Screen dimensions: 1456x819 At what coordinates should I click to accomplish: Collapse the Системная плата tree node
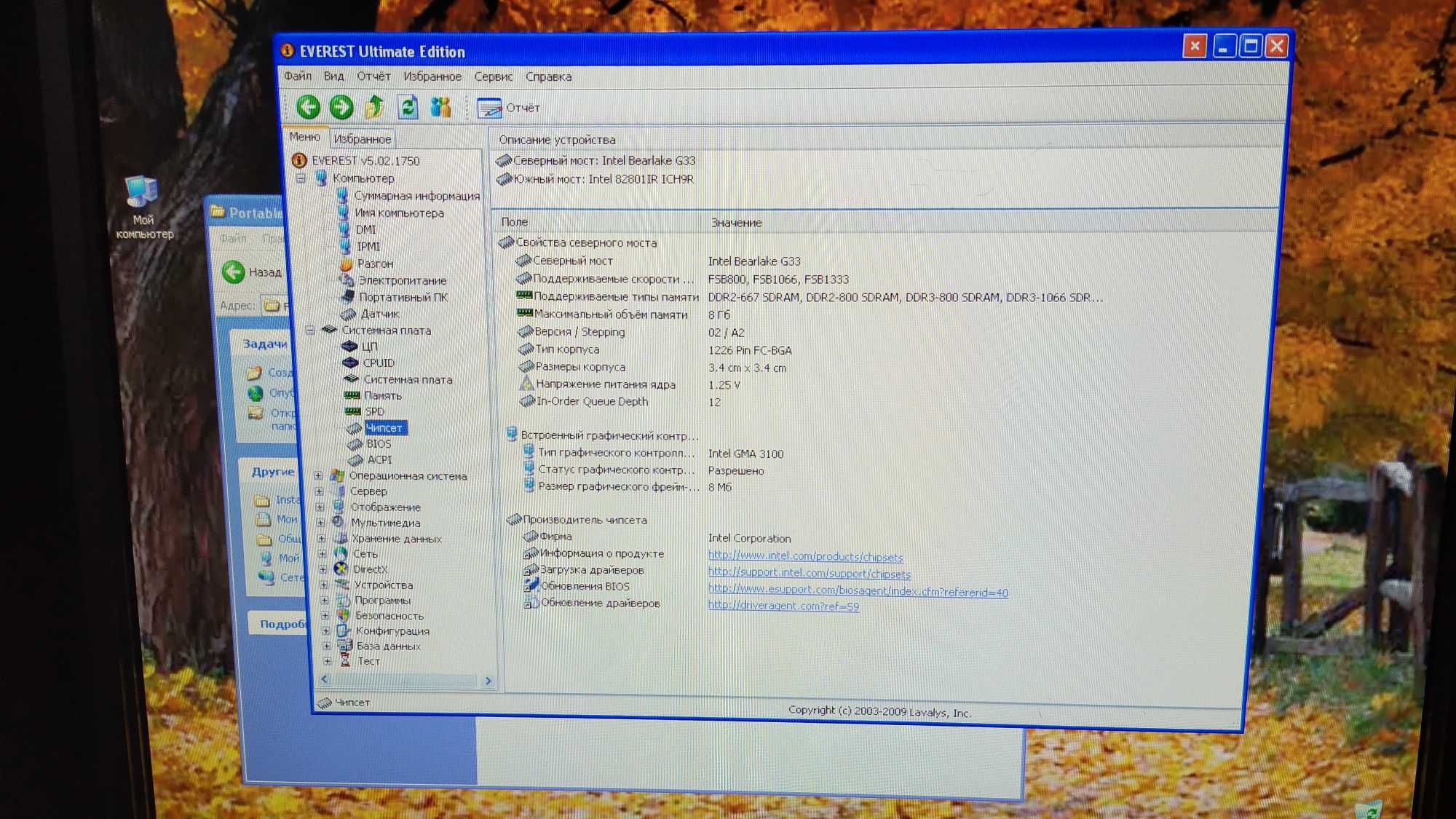click(x=310, y=330)
